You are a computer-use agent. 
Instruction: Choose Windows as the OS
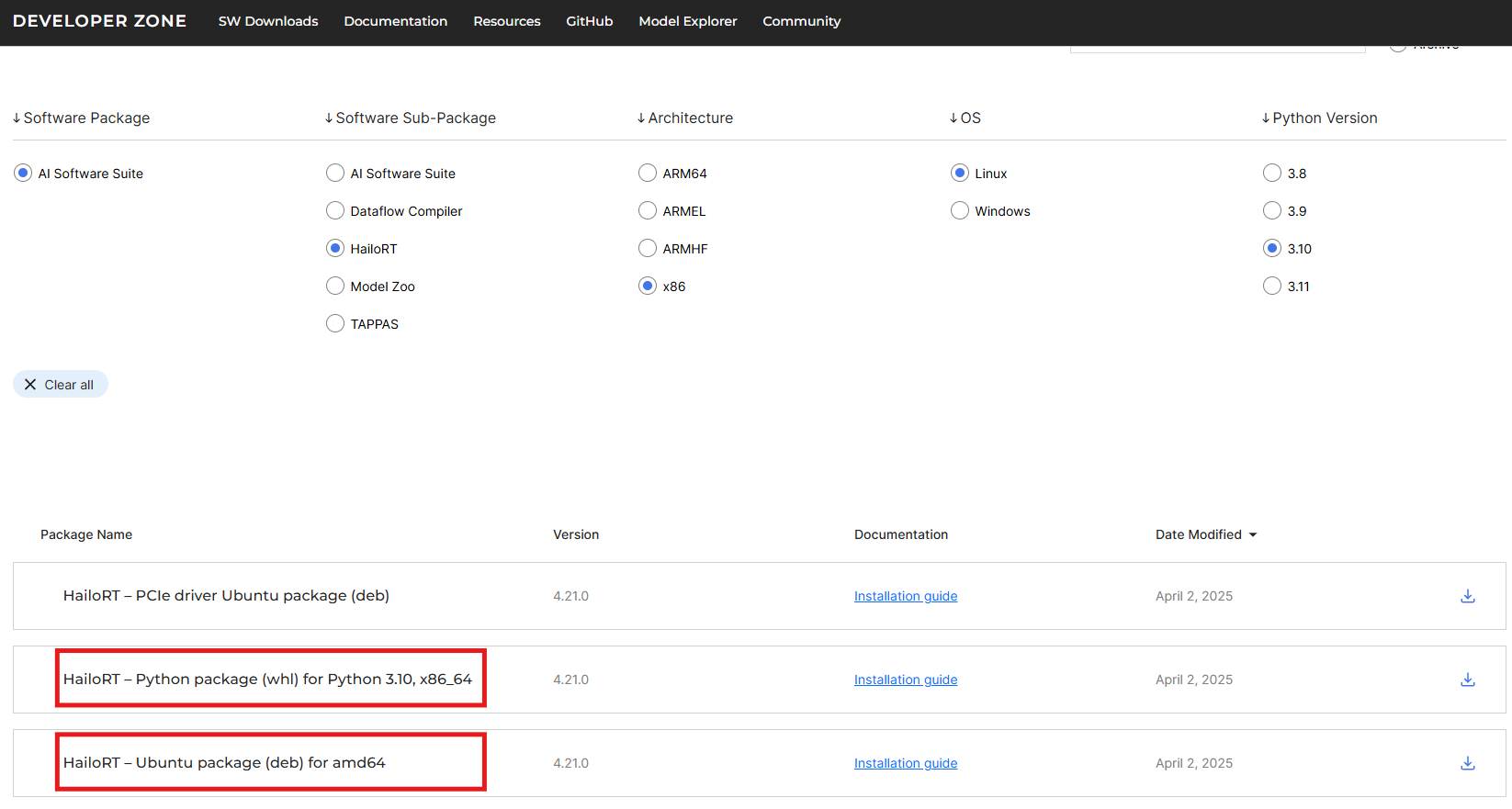960,211
